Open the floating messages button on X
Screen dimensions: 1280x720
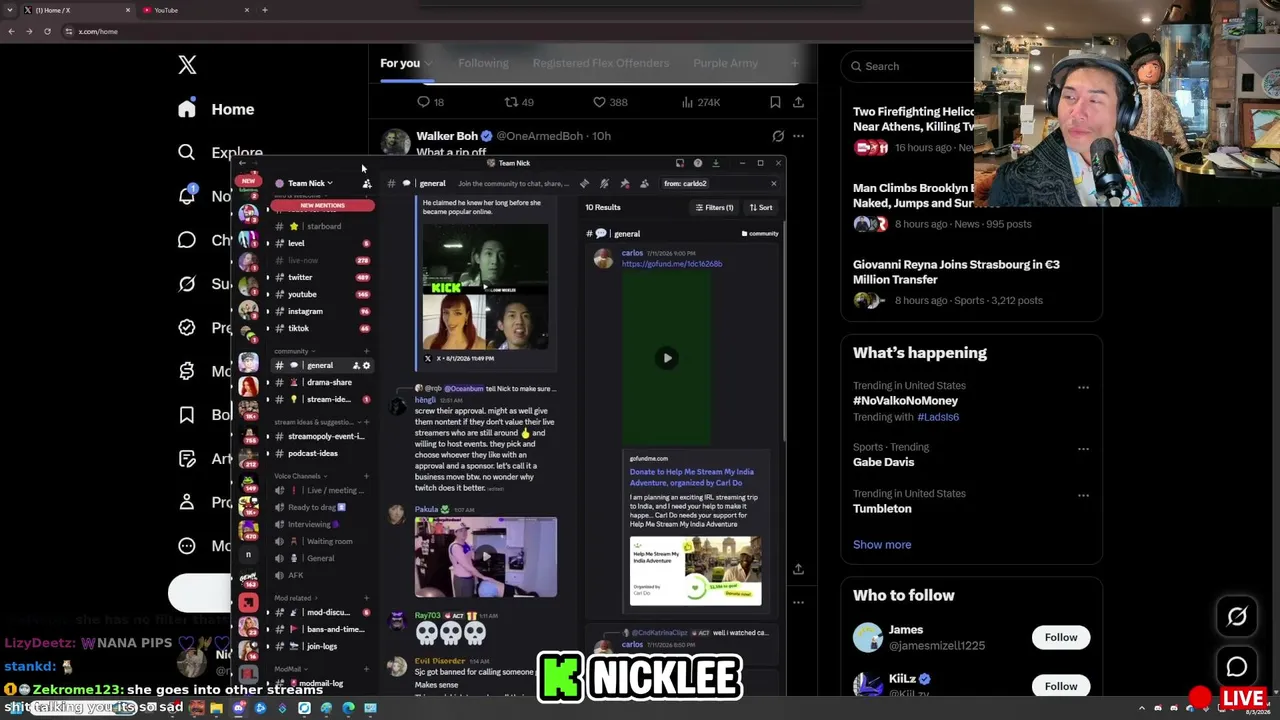tap(1237, 667)
